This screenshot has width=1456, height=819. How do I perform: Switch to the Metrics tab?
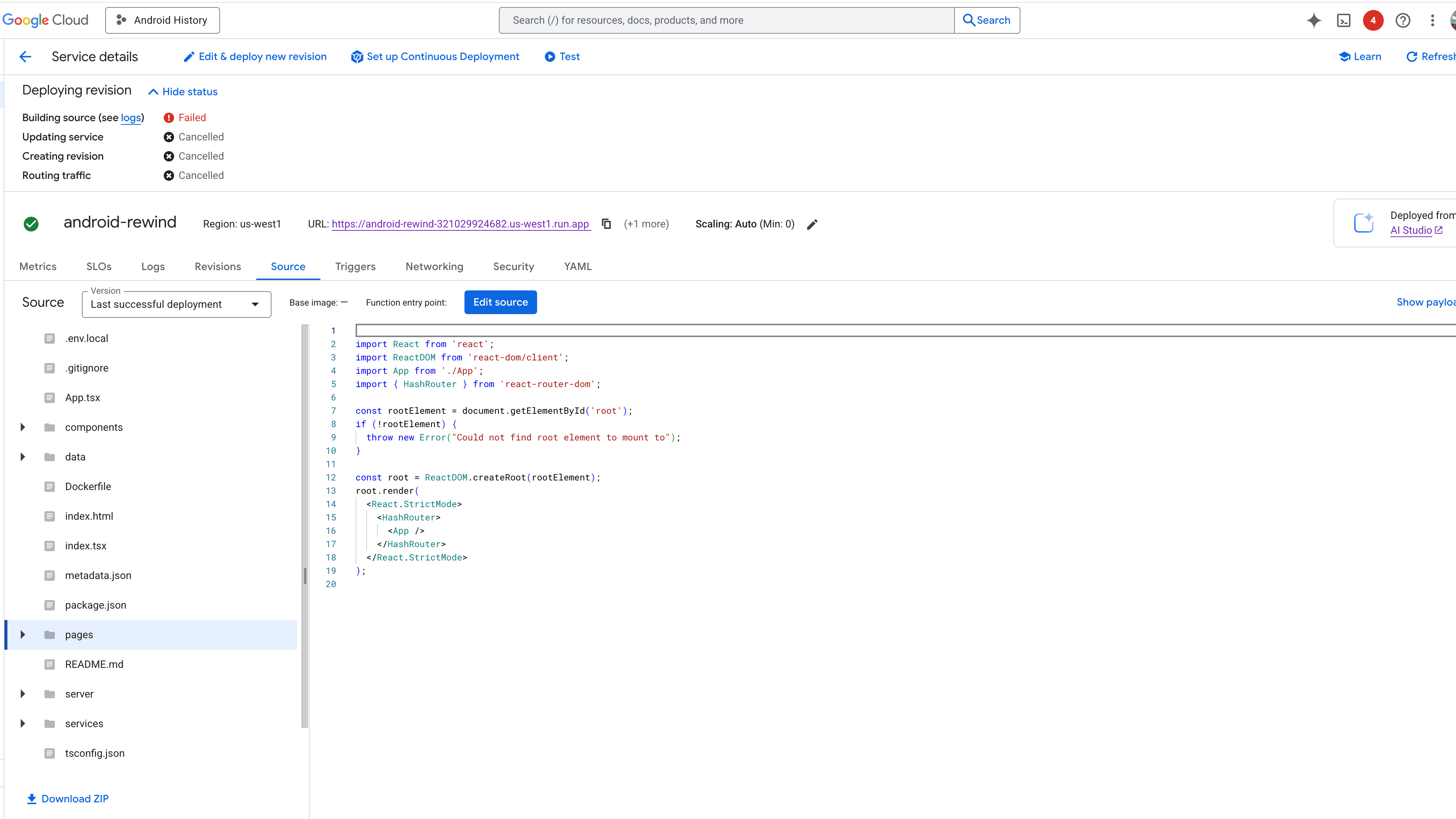[38, 266]
